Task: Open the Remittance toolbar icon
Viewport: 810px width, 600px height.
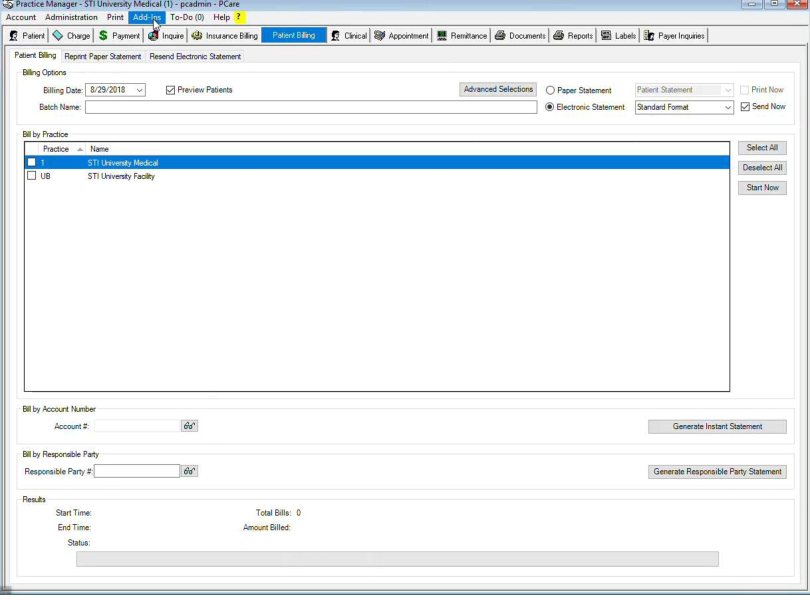Action: click(442, 36)
